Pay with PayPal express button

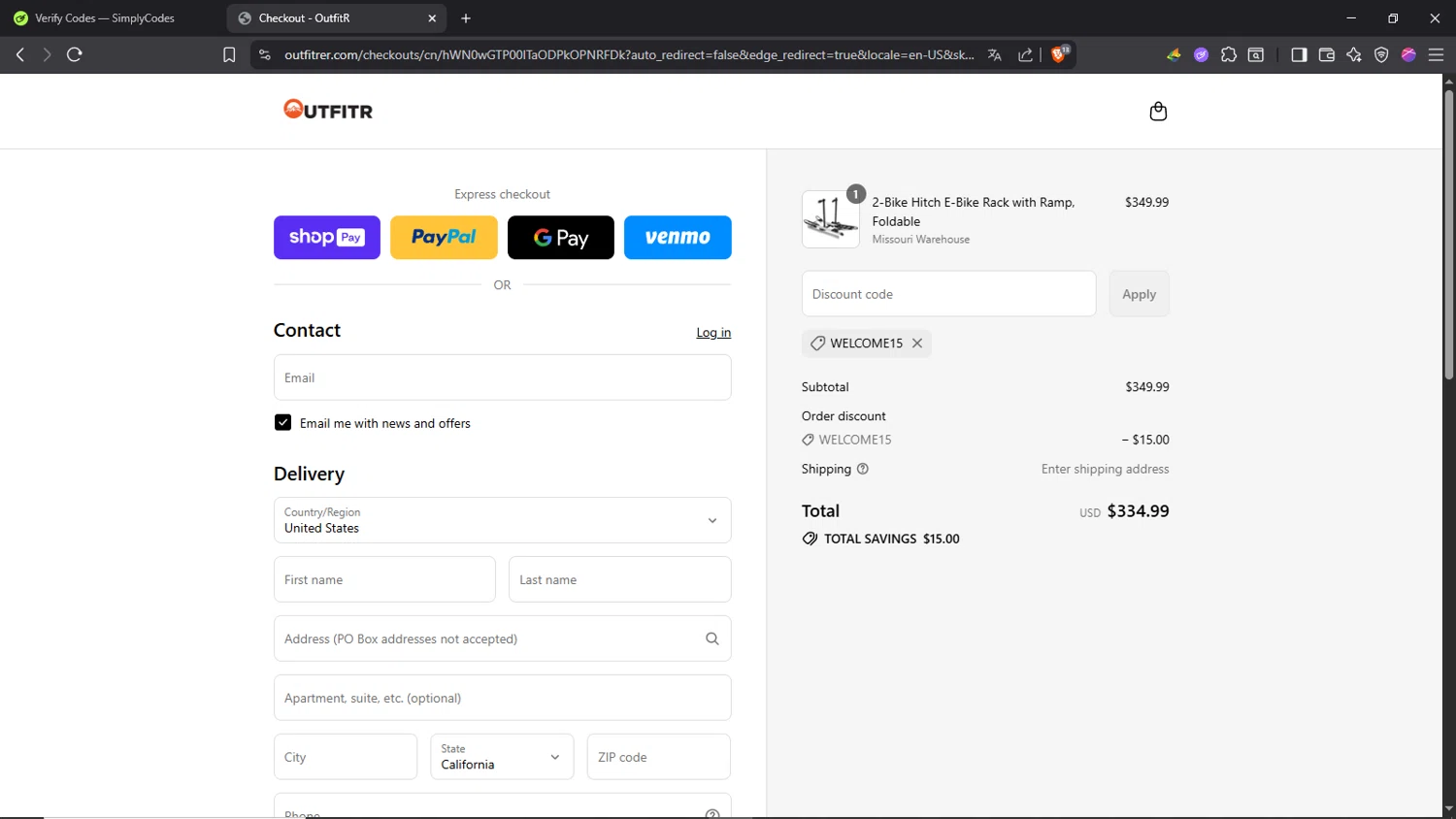(x=444, y=238)
